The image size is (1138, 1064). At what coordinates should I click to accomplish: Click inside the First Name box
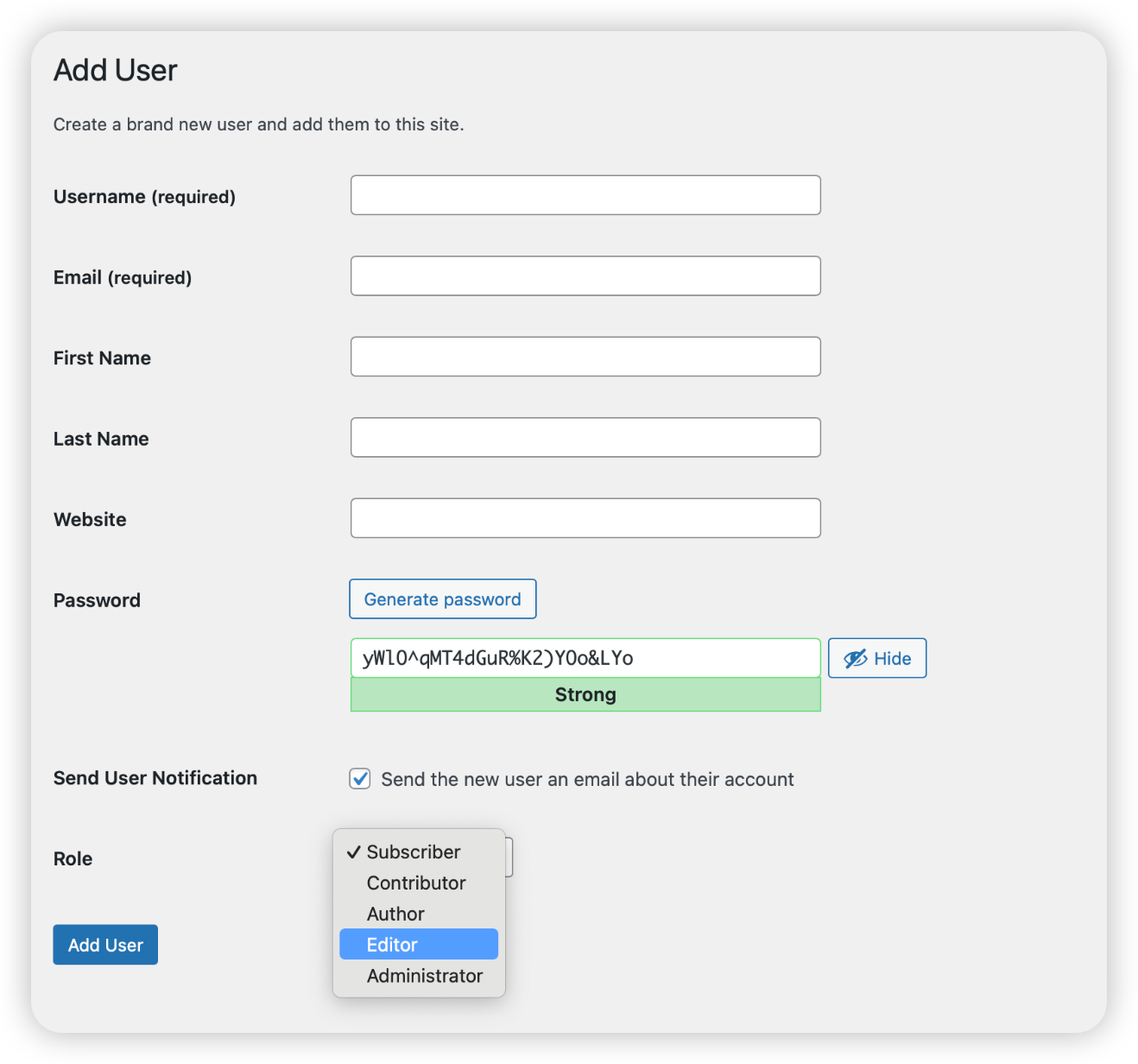[585, 356]
